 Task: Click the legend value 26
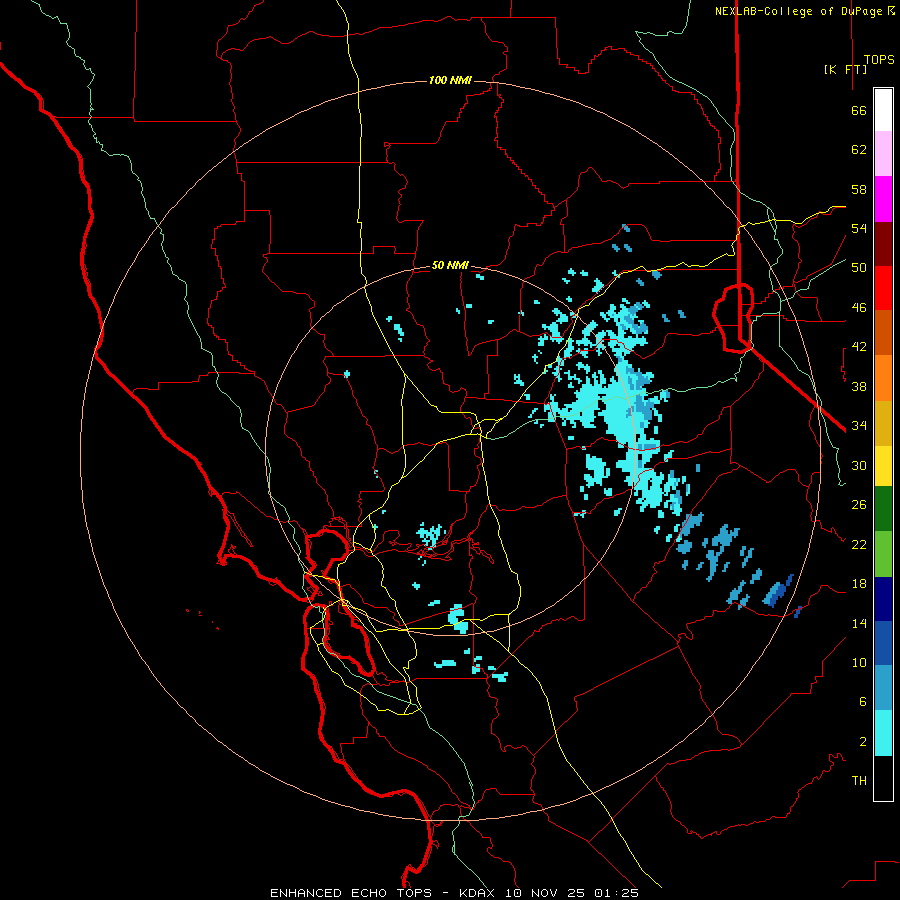tap(859, 505)
